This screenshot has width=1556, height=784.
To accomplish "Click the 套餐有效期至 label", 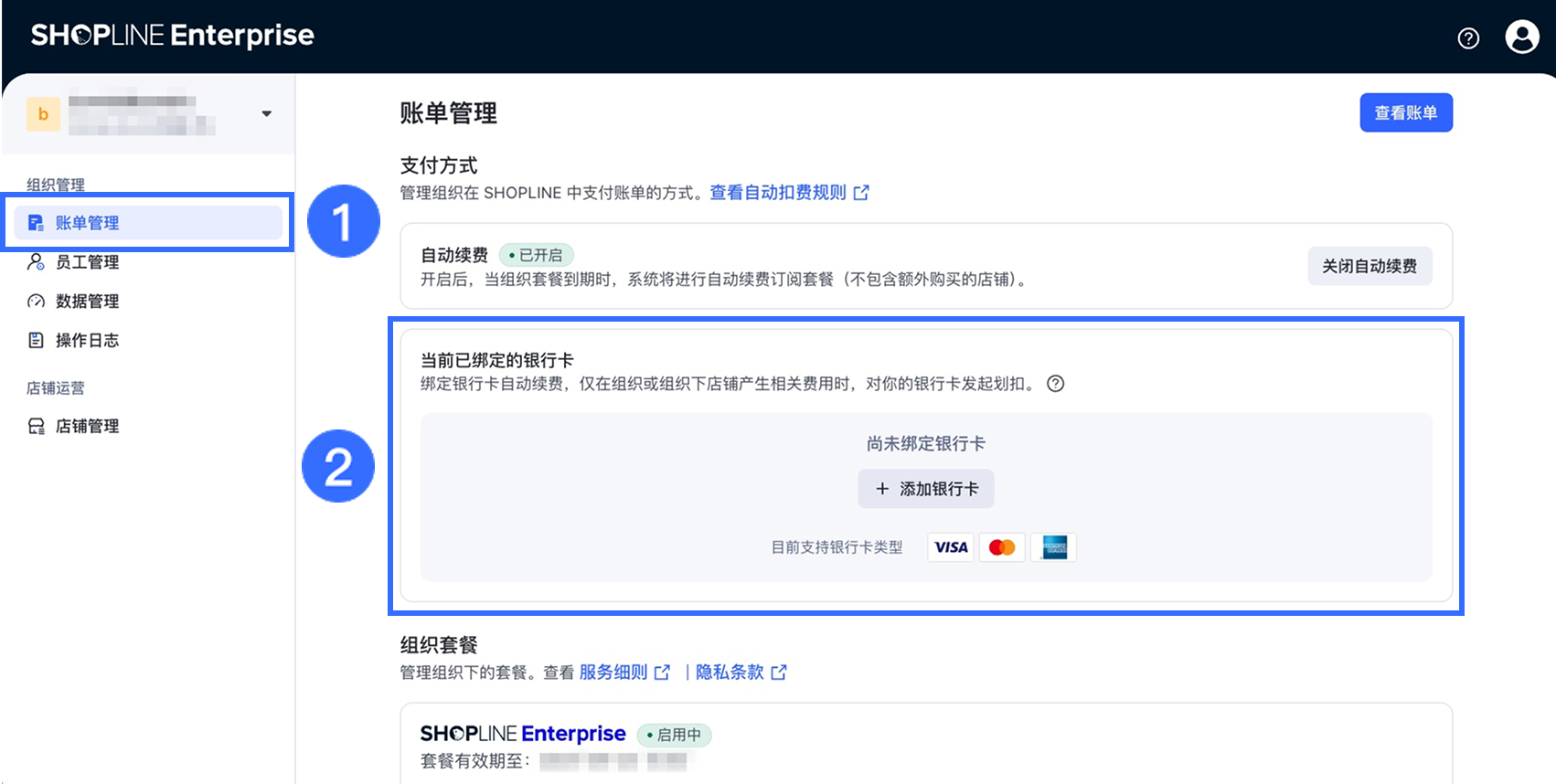I will 474,761.
